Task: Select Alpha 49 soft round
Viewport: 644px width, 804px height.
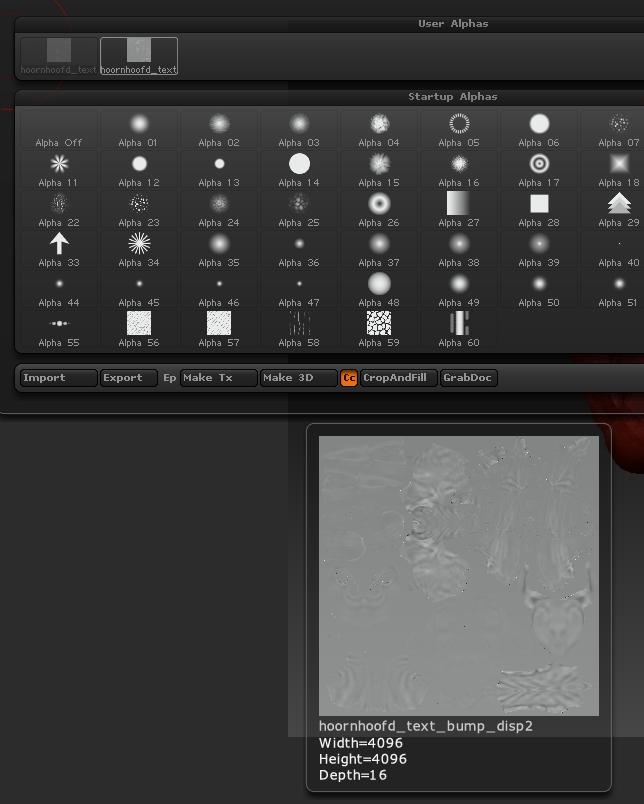Action: (459, 290)
